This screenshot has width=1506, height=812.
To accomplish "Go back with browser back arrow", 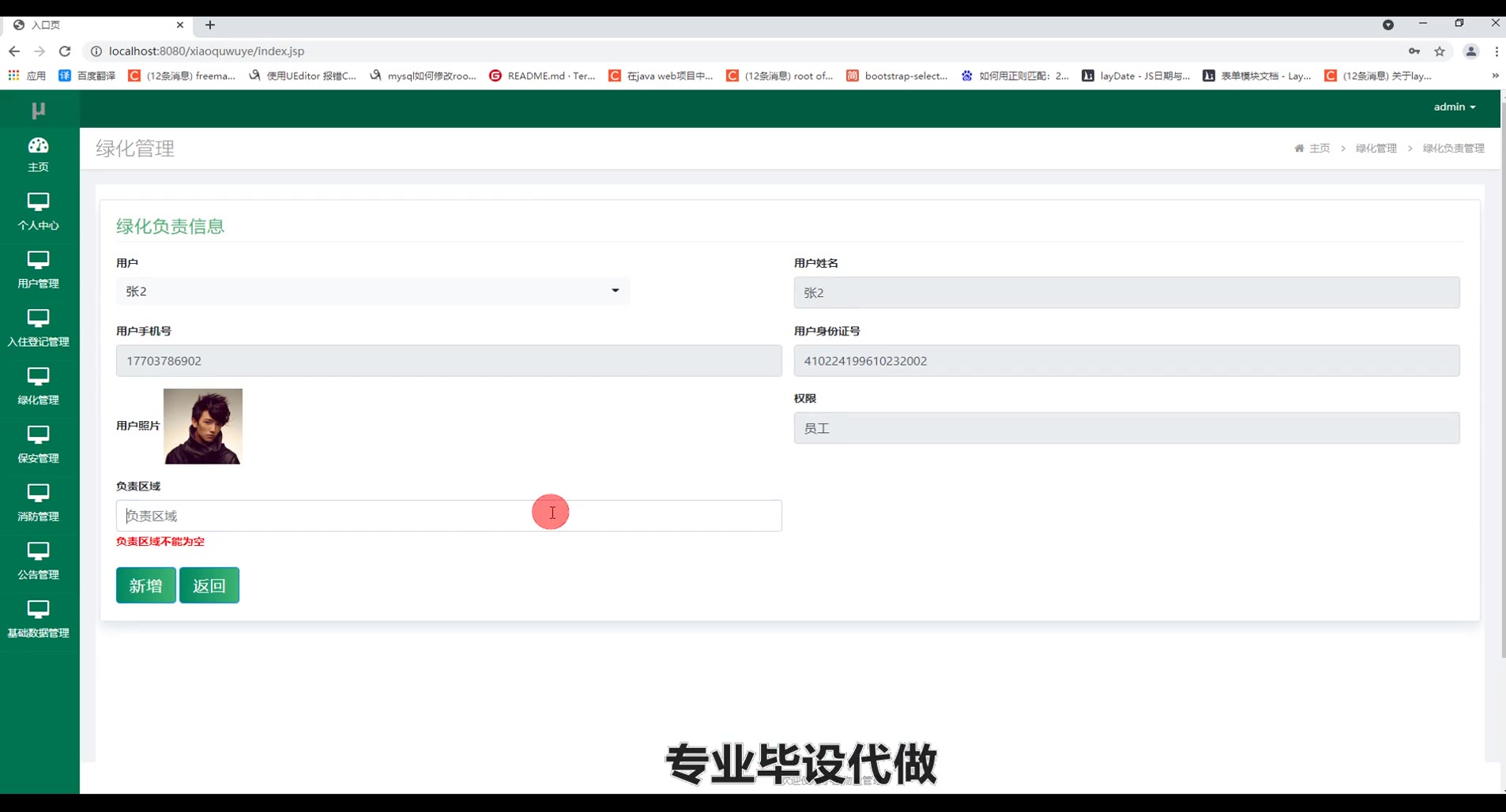I will pyautogui.click(x=14, y=51).
